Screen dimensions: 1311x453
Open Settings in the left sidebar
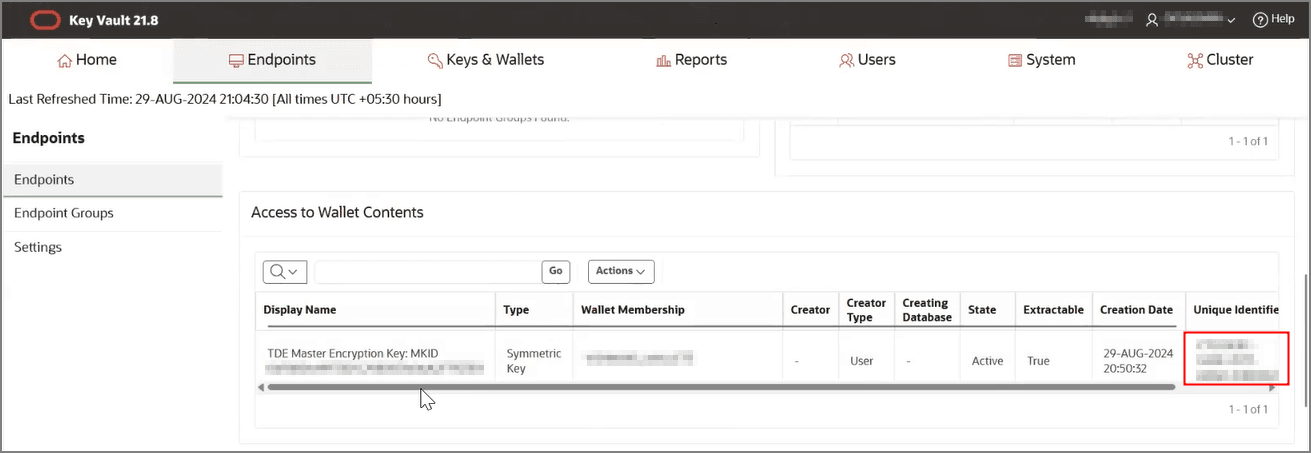pyautogui.click(x=111, y=247)
